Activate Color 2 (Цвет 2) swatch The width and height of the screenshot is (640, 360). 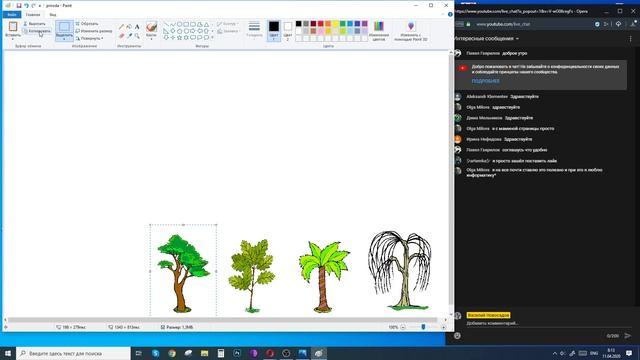click(x=288, y=31)
